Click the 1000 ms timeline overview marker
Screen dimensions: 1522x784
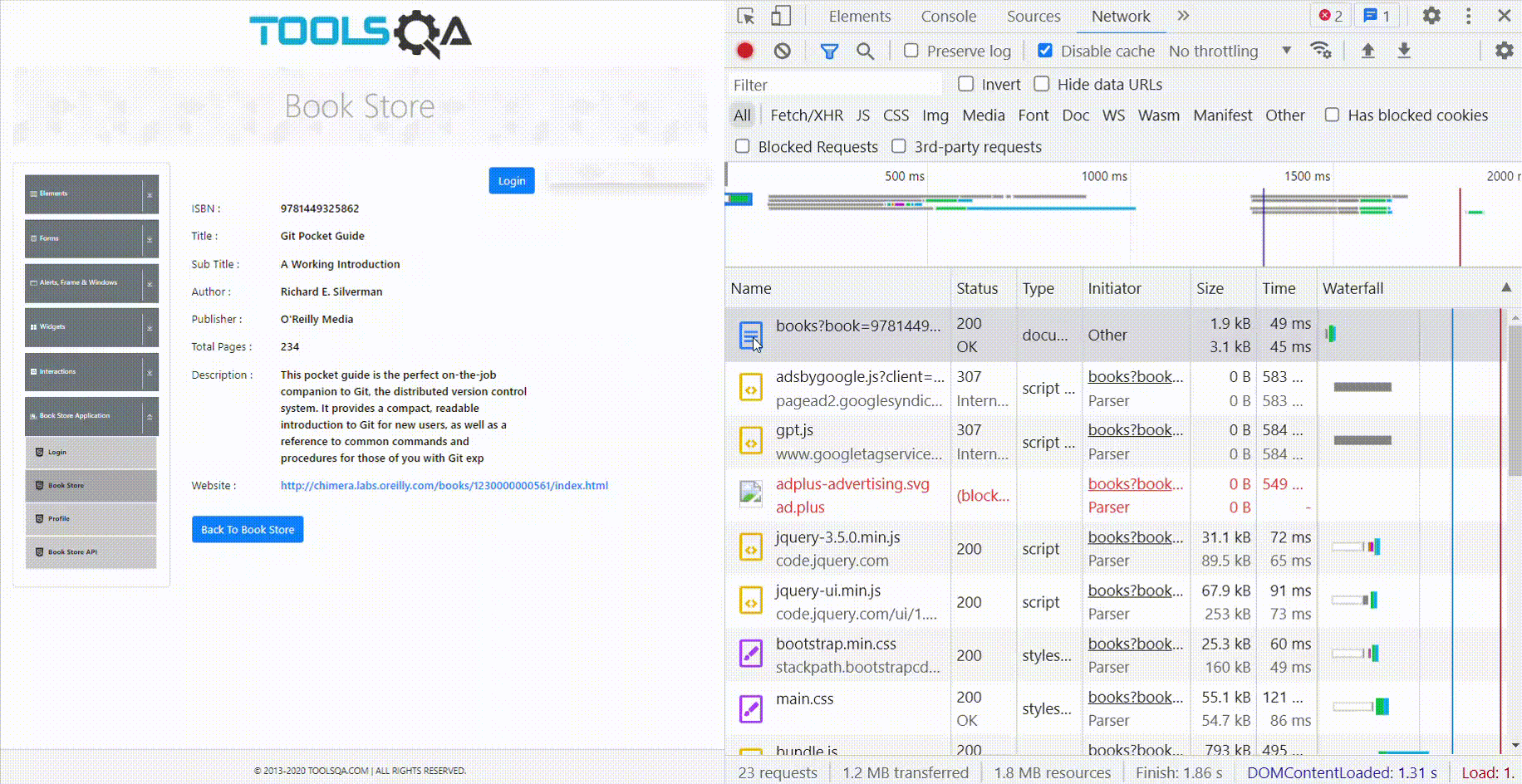[1104, 176]
